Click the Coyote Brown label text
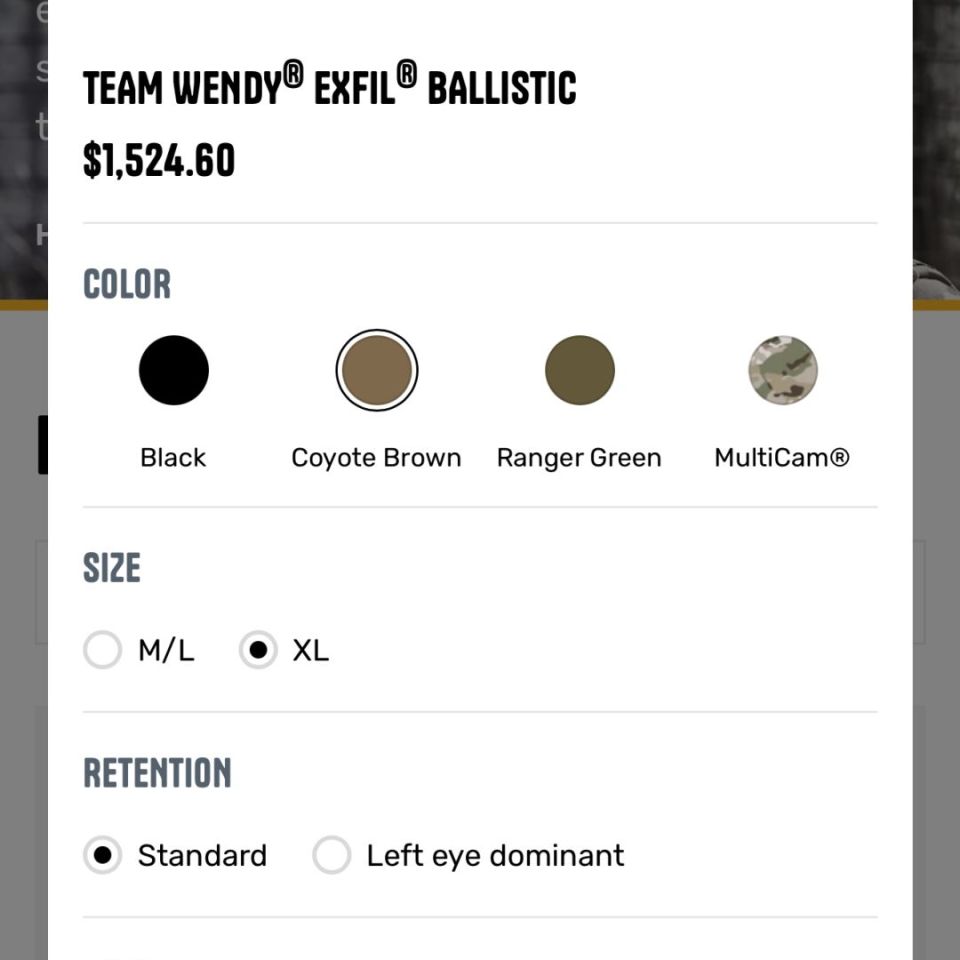Image resolution: width=960 pixels, height=960 pixels. coord(375,457)
